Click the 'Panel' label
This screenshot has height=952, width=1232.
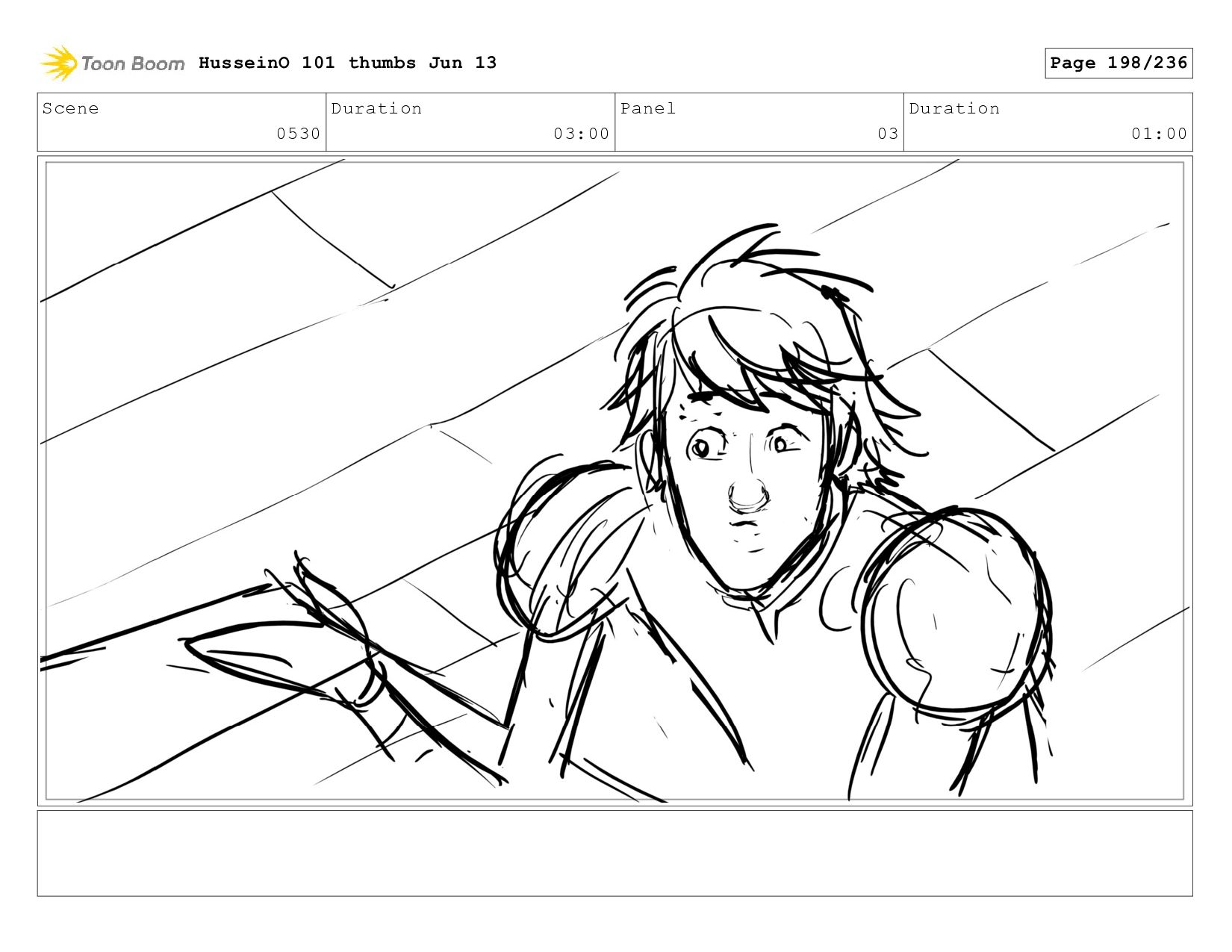pyautogui.click(x=648, y=108)
